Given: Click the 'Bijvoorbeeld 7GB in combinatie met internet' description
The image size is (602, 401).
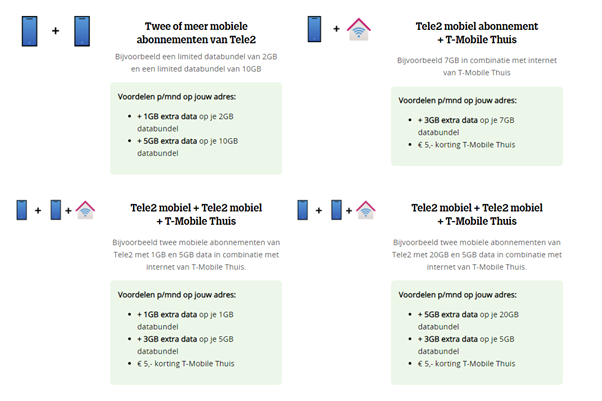Looking at the screenshot, I should pos(477,60).
